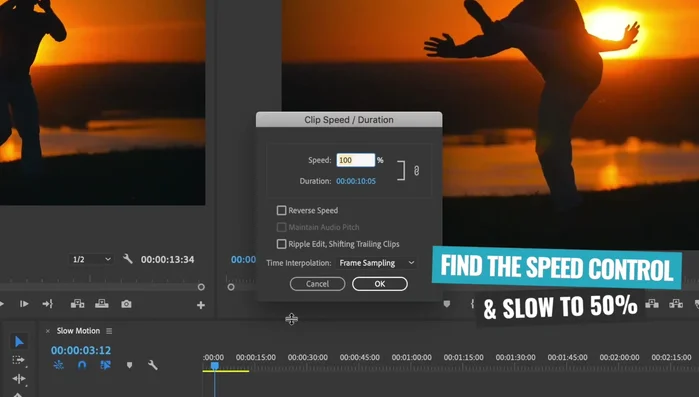This screenshot has width=699, height=397.
Task: Click ruler at 00:00:15:00
Action: coord(256,357)
